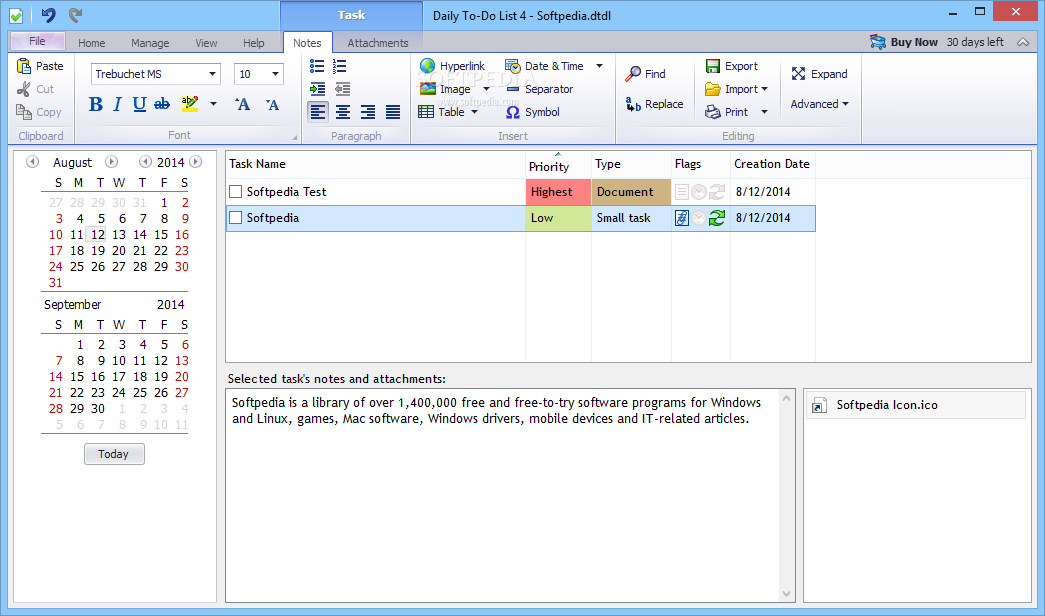Sort by Priority column header
The height and width of the screenshot is (616, 1045).
(x=558, y=165)
